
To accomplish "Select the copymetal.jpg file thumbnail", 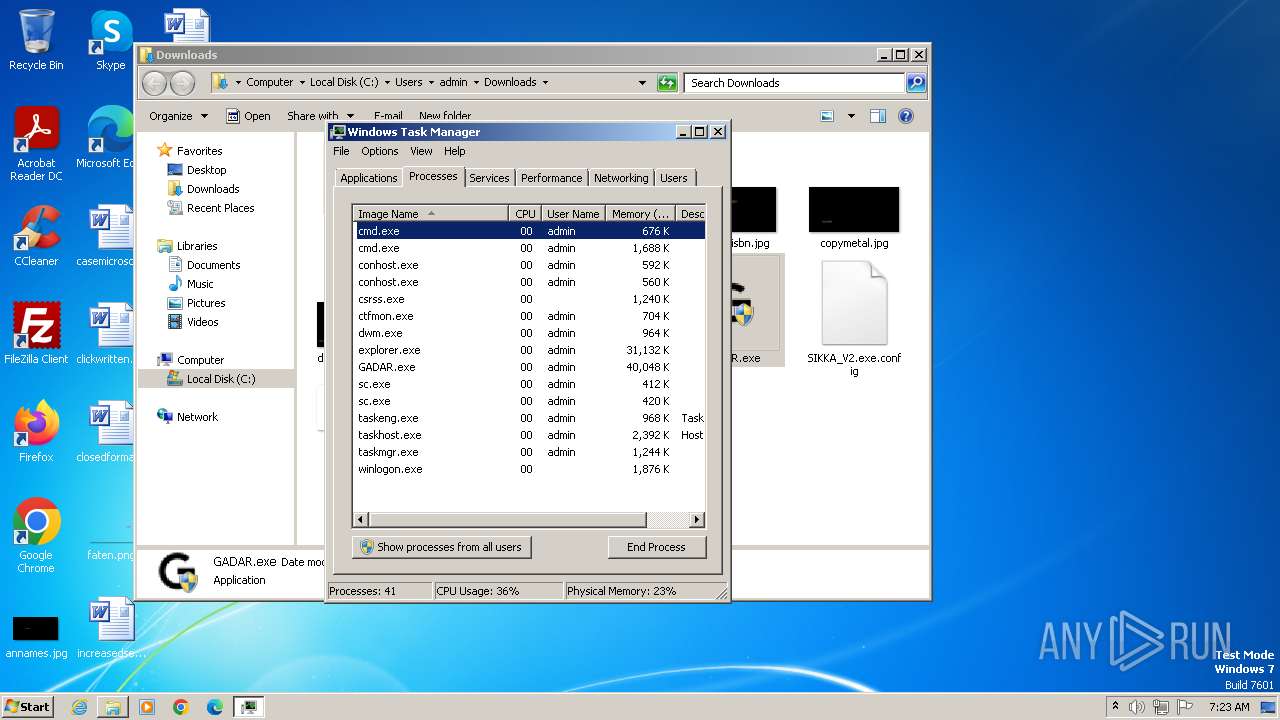I will point(854,217).
